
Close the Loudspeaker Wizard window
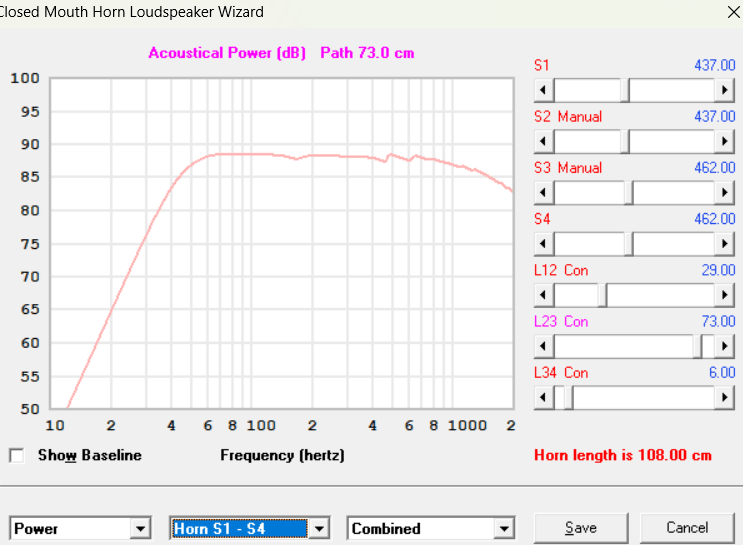[733, 12]
